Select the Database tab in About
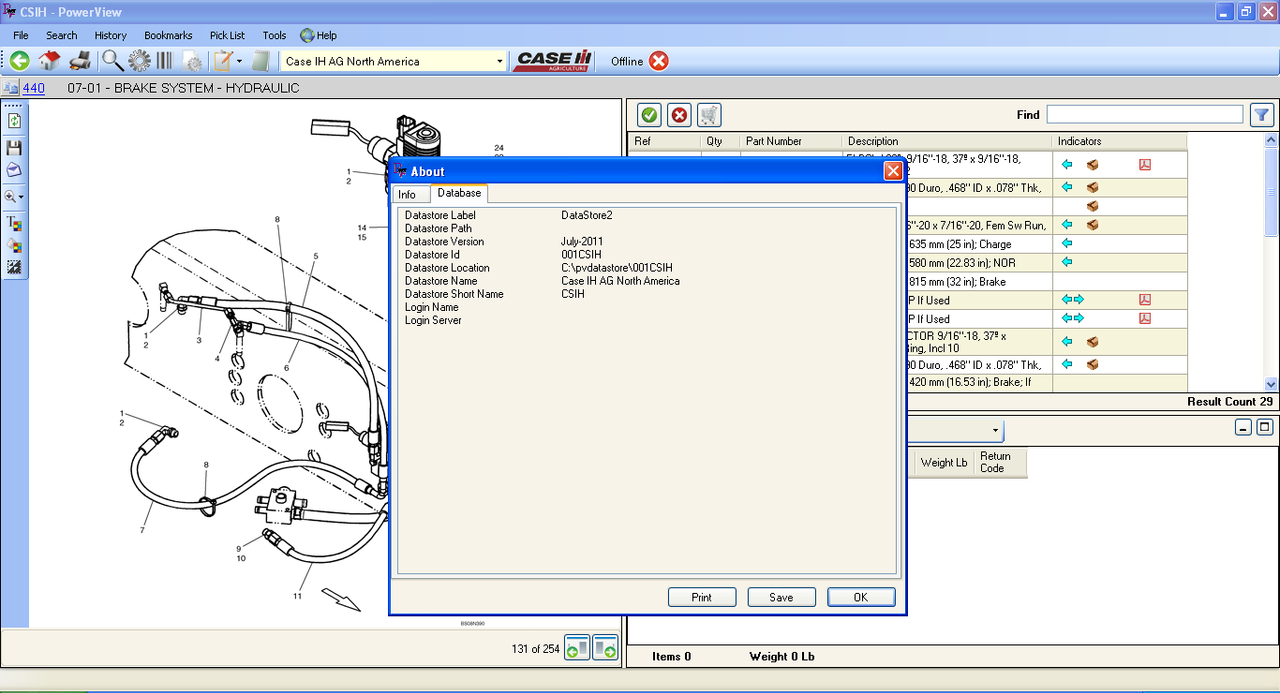 coord(459,193)
